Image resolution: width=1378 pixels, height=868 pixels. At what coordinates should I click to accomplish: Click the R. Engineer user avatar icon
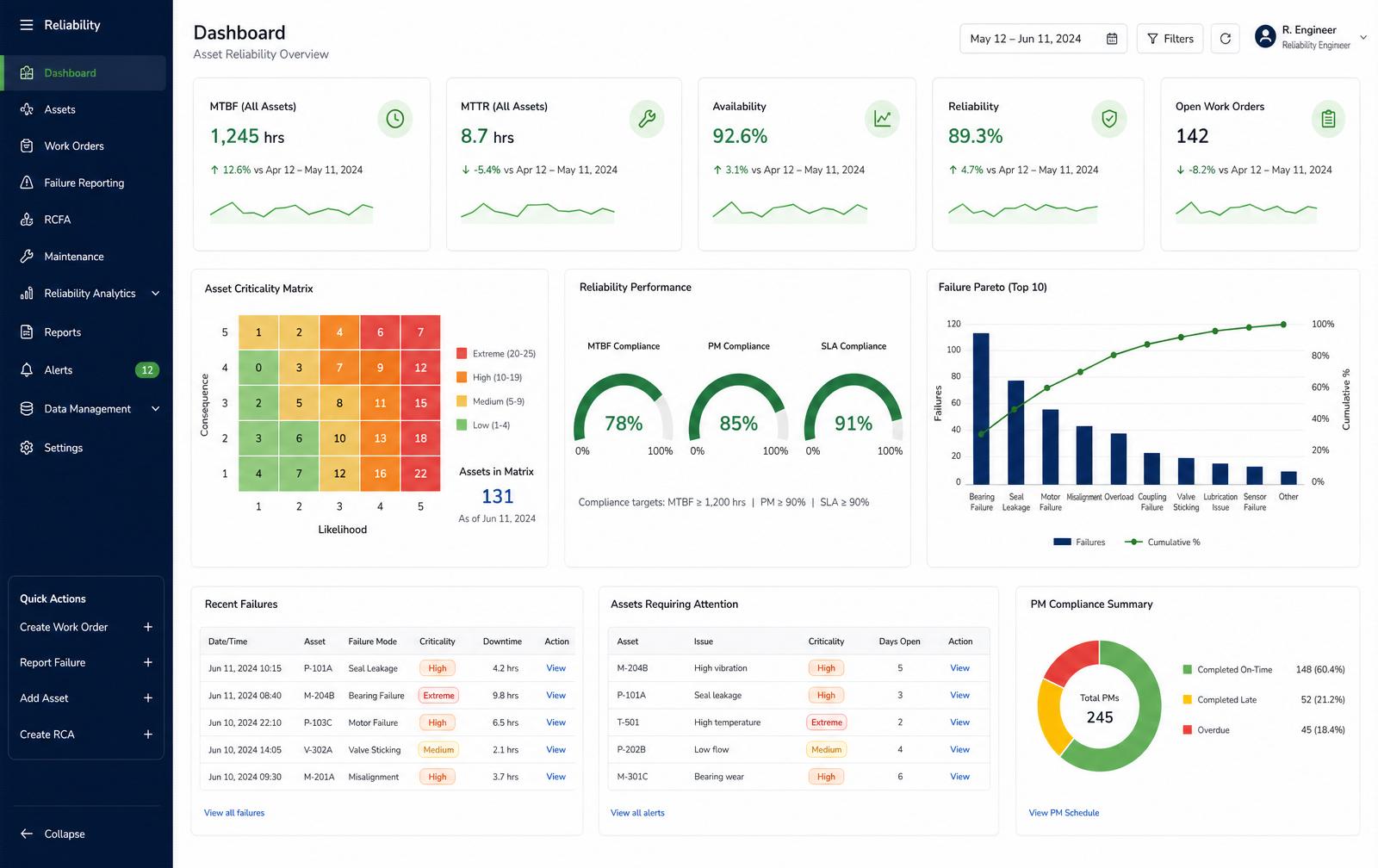1265,36
